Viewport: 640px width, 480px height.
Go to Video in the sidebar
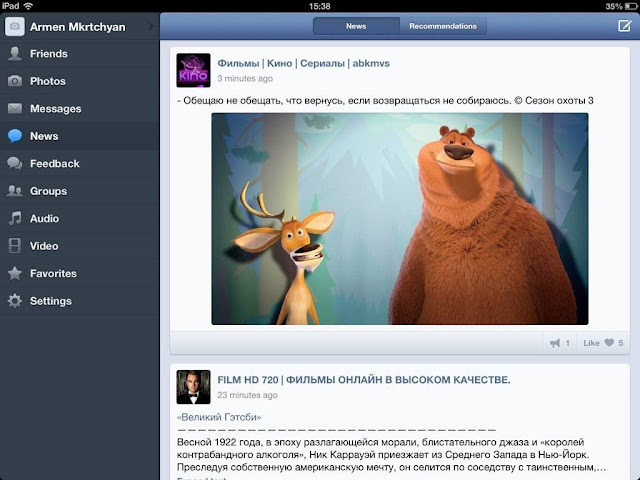pyautogui.click(x=80, y=246)
